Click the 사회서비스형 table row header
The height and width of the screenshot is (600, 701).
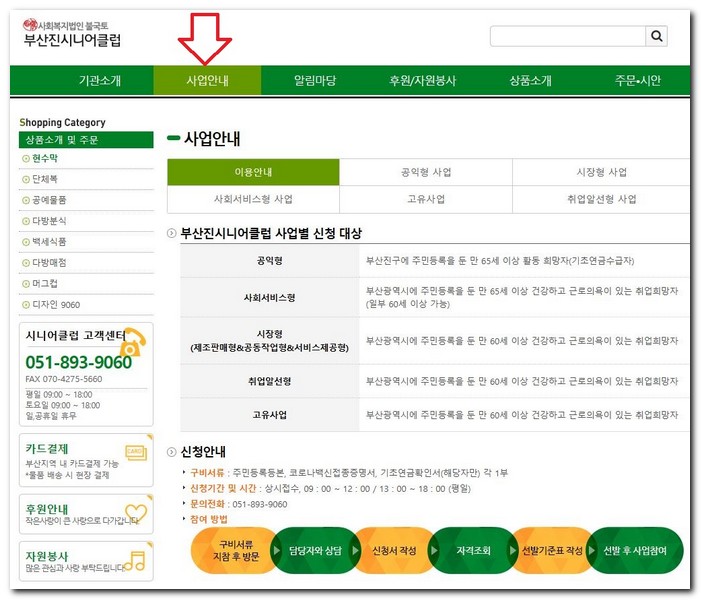point(270,298)
